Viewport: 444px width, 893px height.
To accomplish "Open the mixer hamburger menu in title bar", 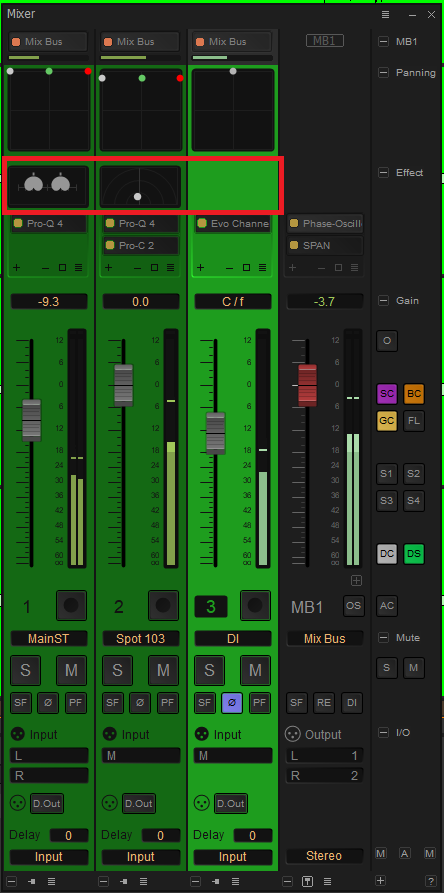I will tap(385, 14).
